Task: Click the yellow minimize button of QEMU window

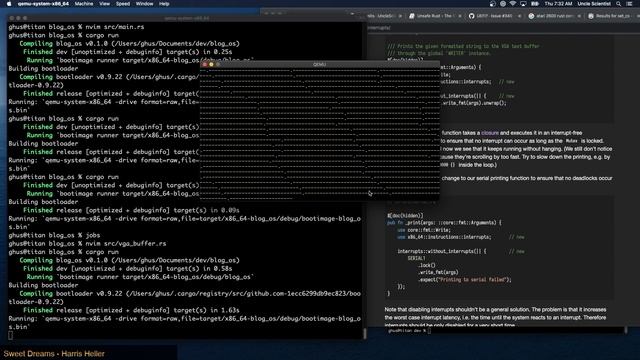Action: [x=211, y=64]
